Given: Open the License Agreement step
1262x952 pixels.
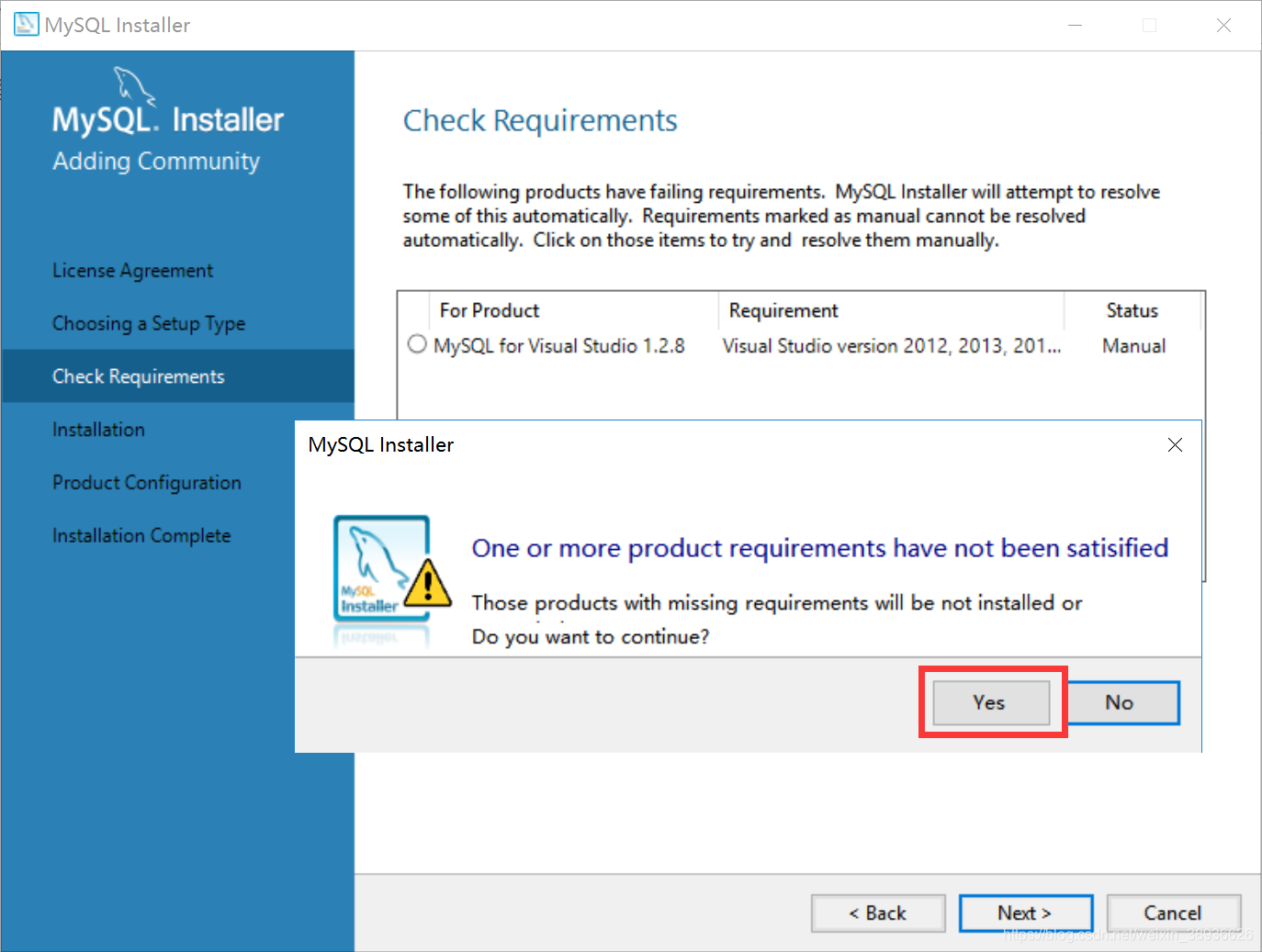Looking at the screenshot, I should coord(132,271).
